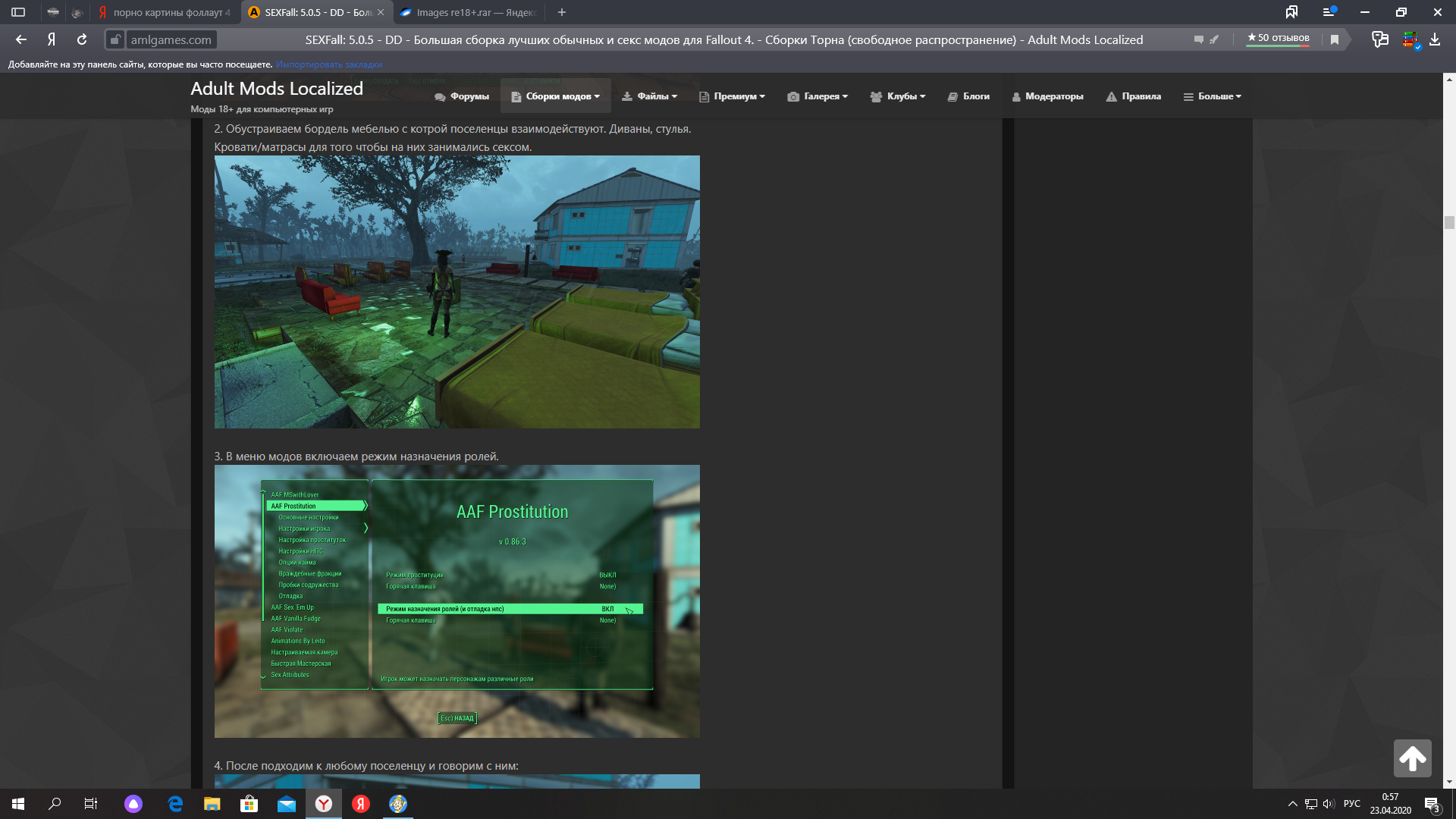Open File Explorer from the Windows taskbar

tap(212, 804)
